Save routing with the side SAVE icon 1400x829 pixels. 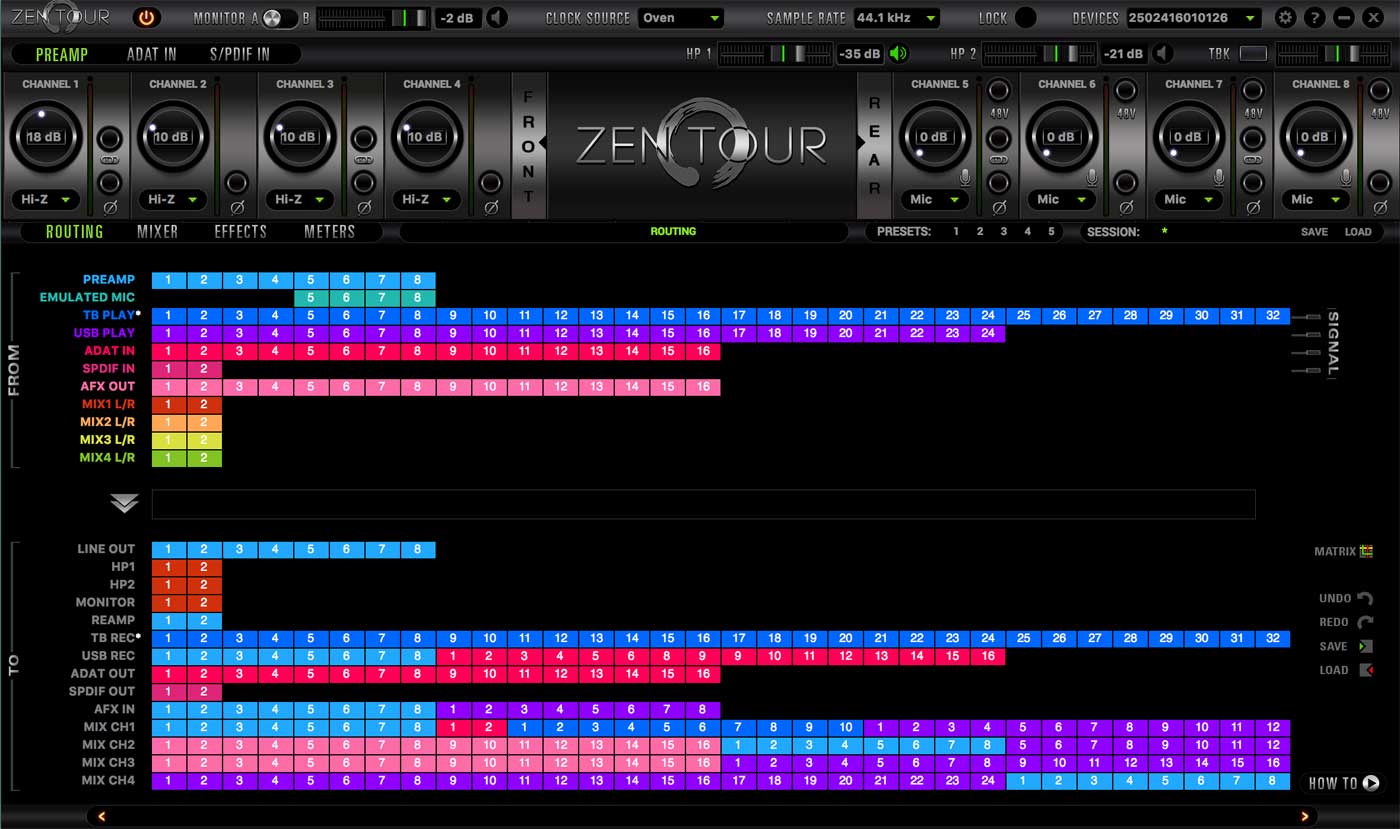(x=1365, y=646)
